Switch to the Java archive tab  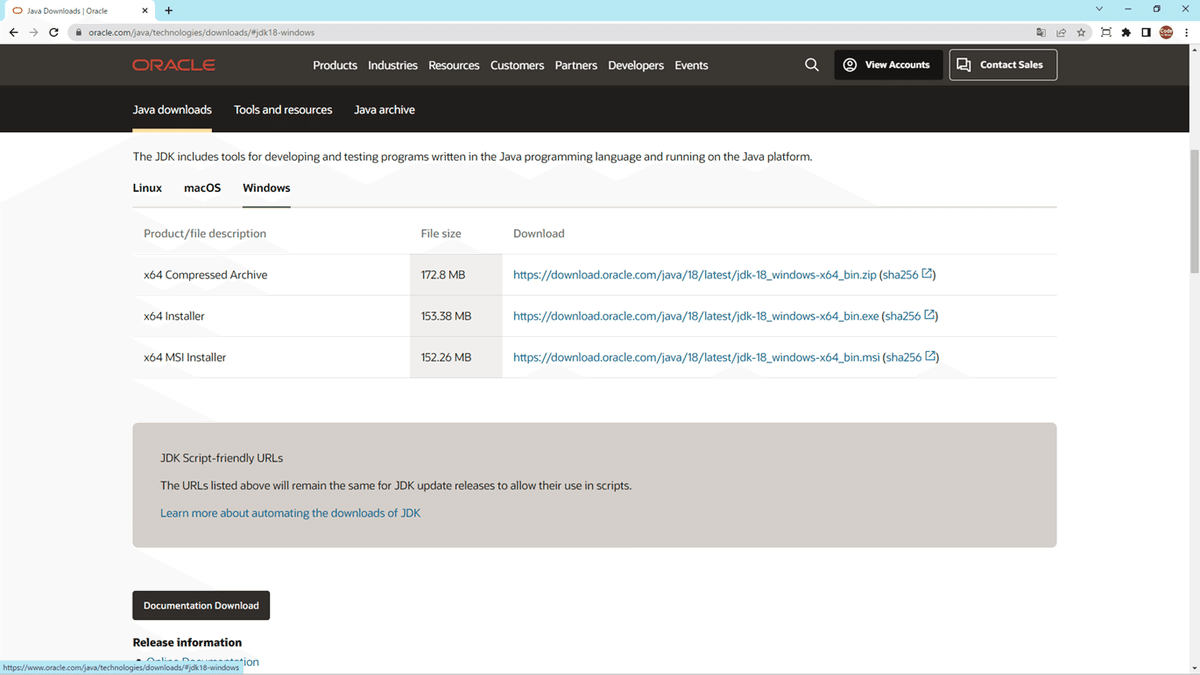[384, 110]
